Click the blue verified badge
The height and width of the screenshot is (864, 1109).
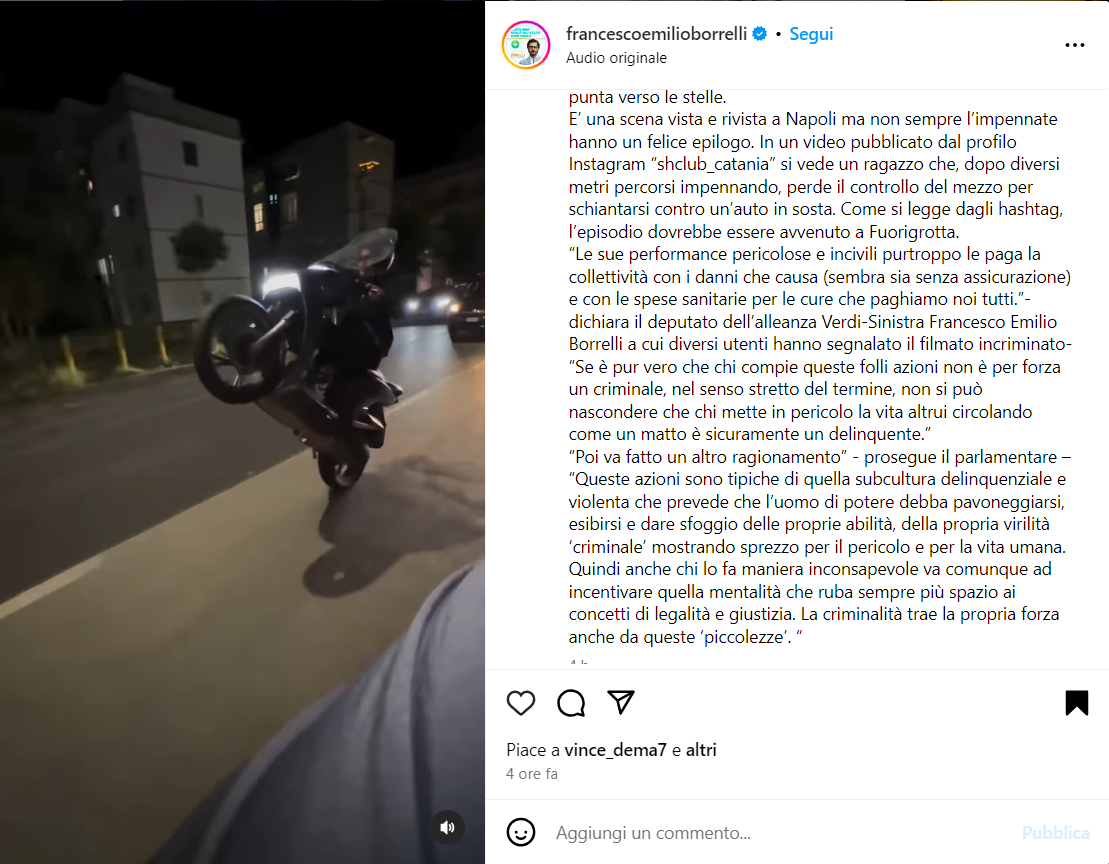coord(760,34)
